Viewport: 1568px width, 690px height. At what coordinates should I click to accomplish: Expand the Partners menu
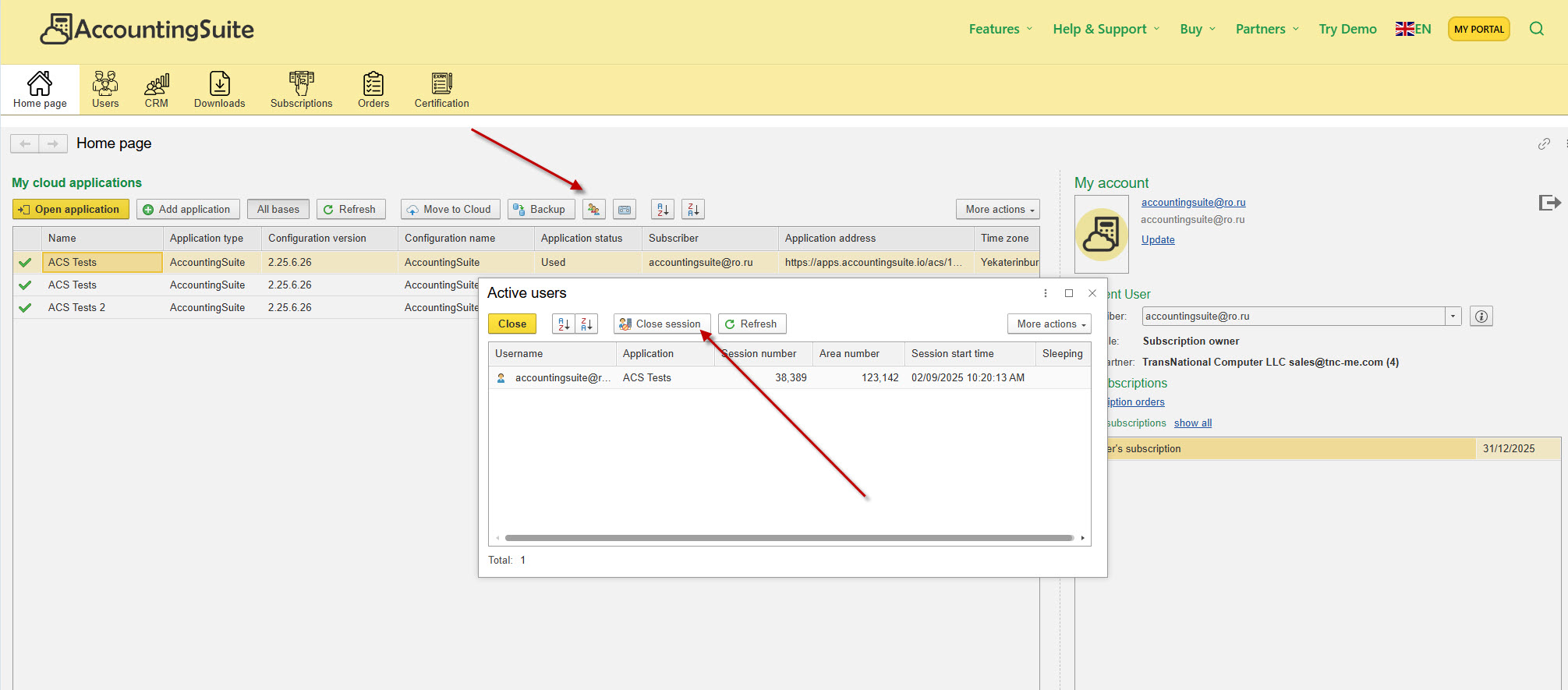click(1267, 29)
